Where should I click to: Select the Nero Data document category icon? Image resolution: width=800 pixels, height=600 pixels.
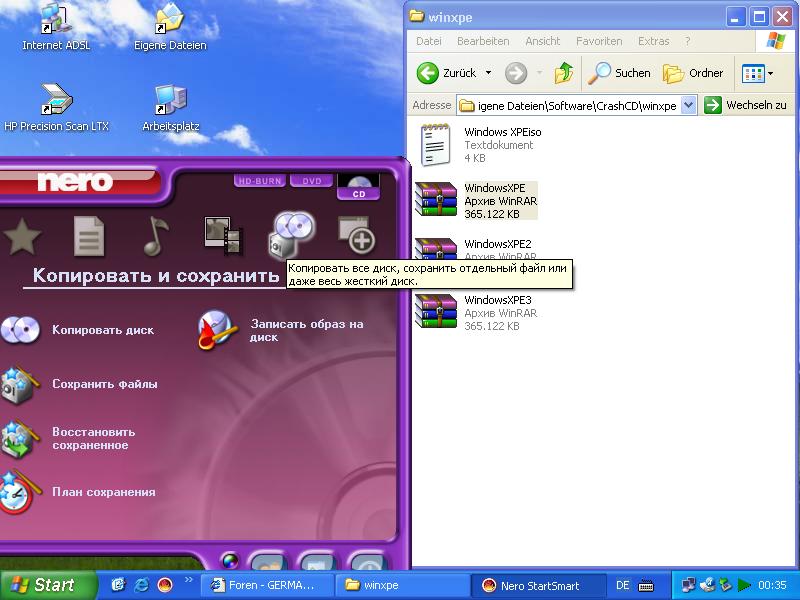tap(89, 237)
